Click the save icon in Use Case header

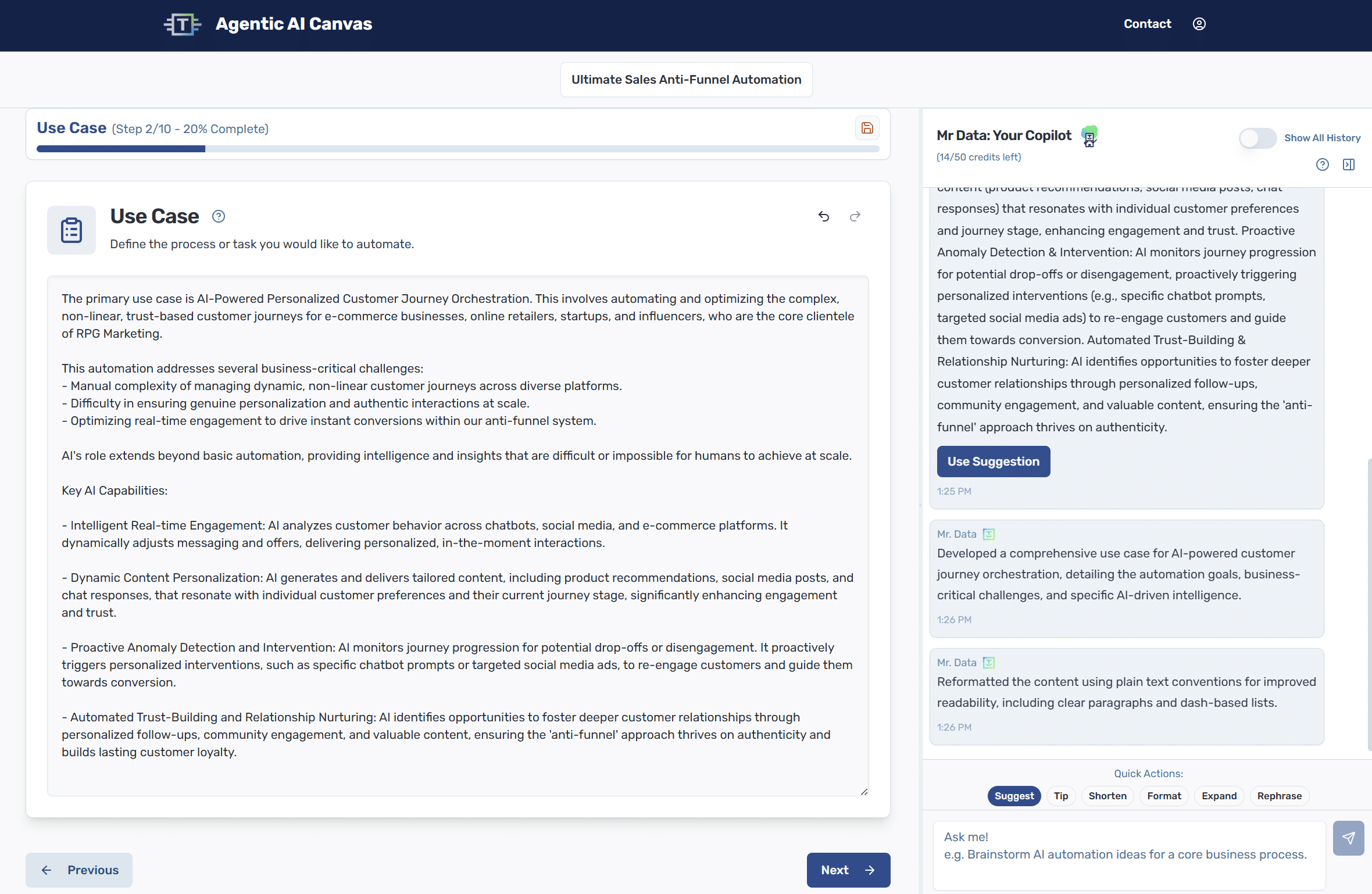point(867,128)
